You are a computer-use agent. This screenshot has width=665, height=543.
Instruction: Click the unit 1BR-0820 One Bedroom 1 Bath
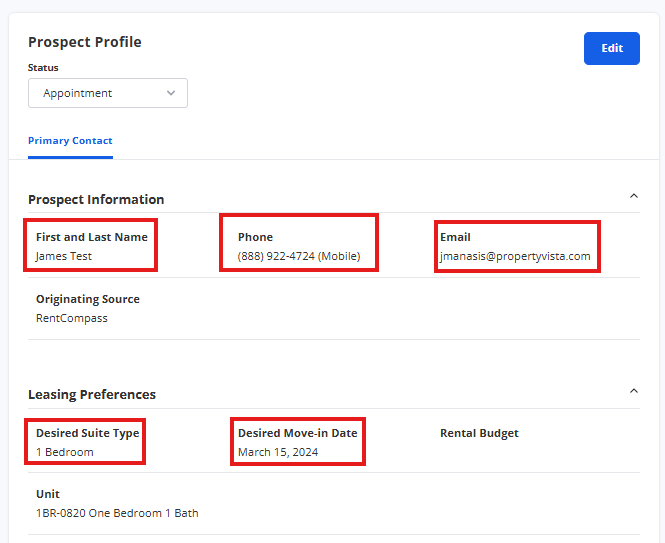(x=117, y=513)
